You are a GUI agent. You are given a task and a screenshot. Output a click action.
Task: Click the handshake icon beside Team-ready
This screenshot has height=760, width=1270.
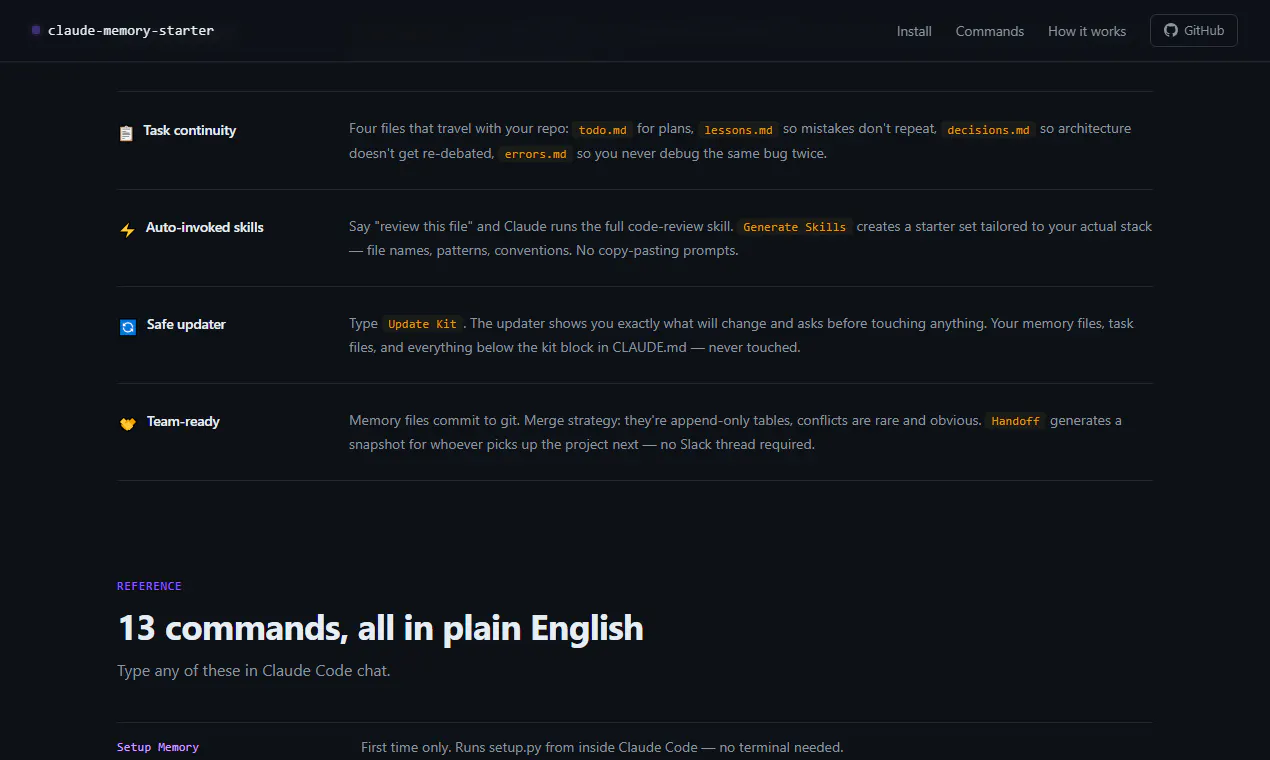(x=128, y=424)
